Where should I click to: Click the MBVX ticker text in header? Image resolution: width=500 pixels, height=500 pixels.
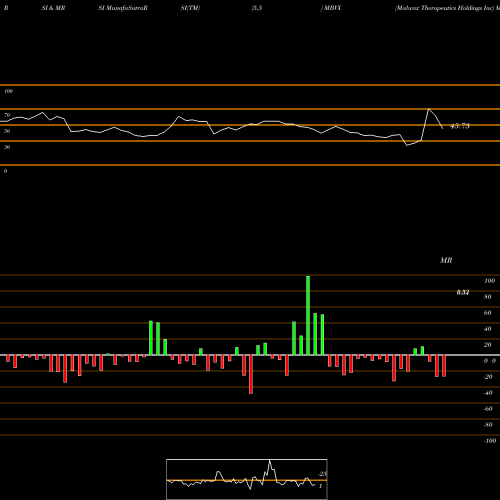(x=332, y=8)
